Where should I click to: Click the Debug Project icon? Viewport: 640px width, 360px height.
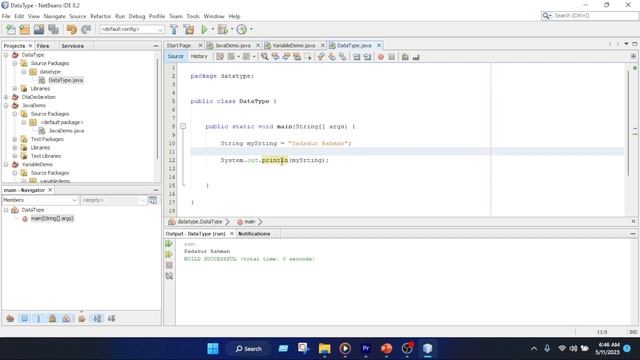[222, 29]
